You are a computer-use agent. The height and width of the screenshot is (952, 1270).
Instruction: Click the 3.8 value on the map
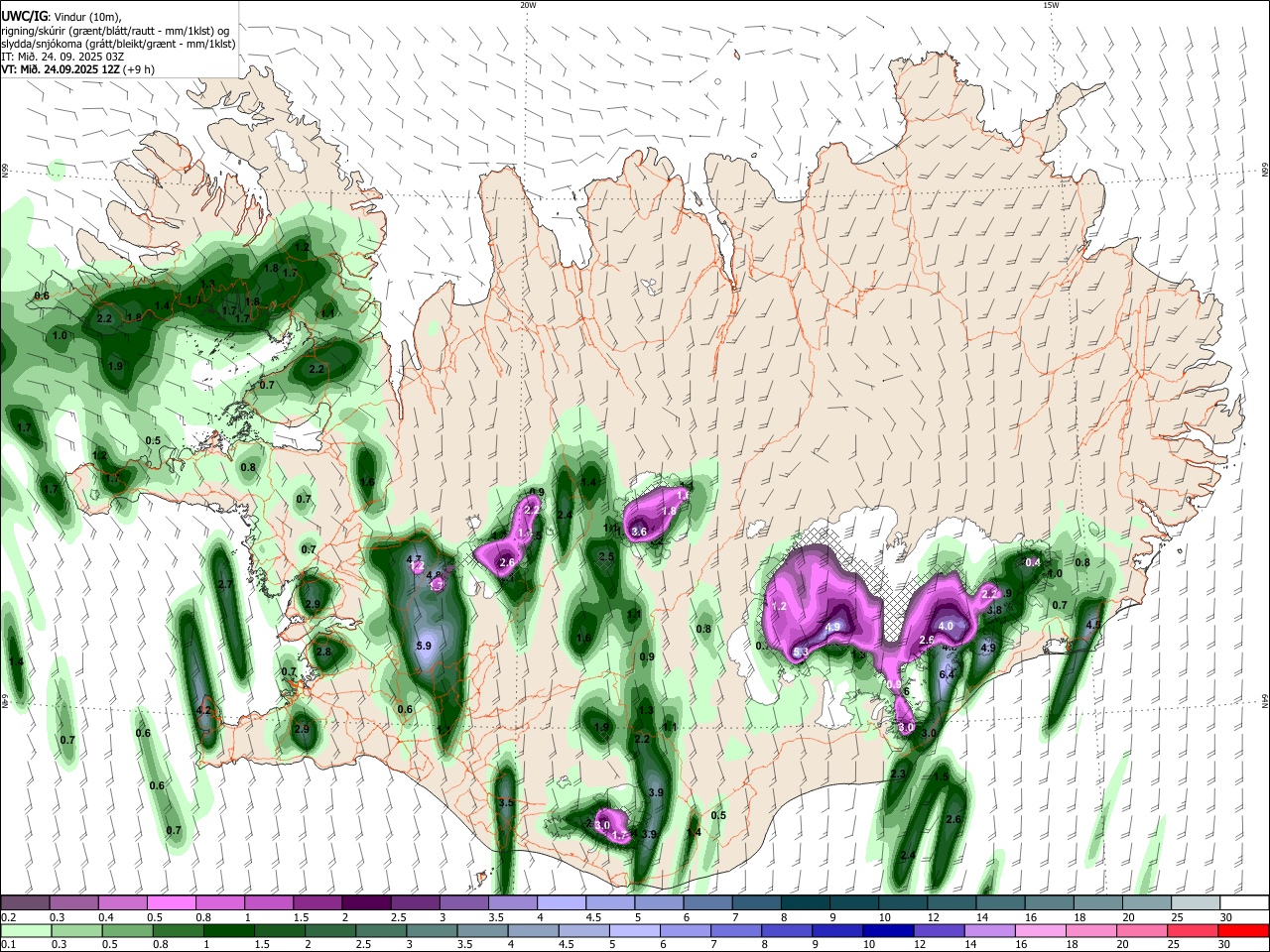coord(994,610)
